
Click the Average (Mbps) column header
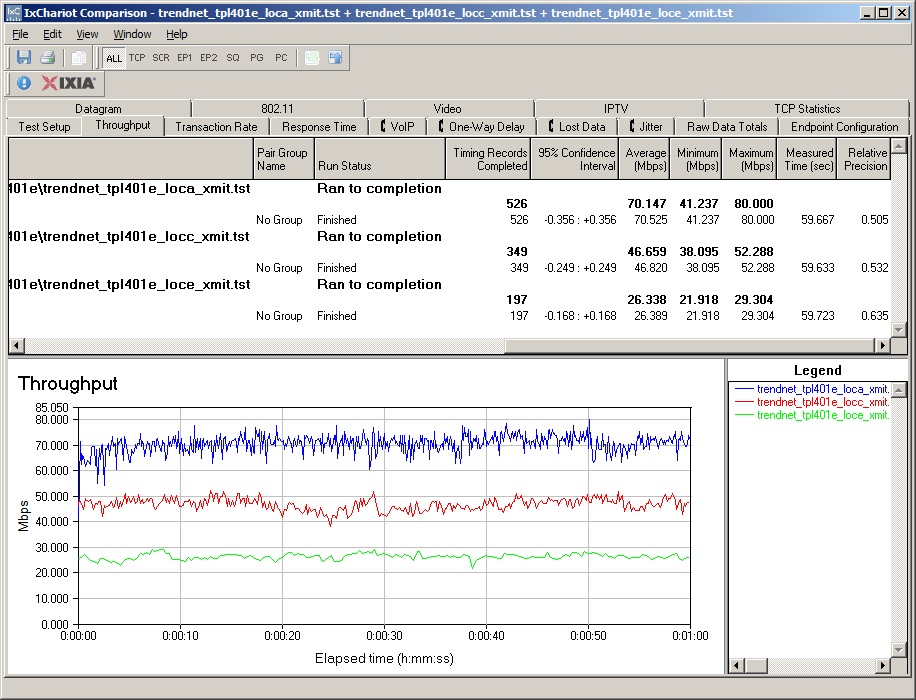[644, 159]
